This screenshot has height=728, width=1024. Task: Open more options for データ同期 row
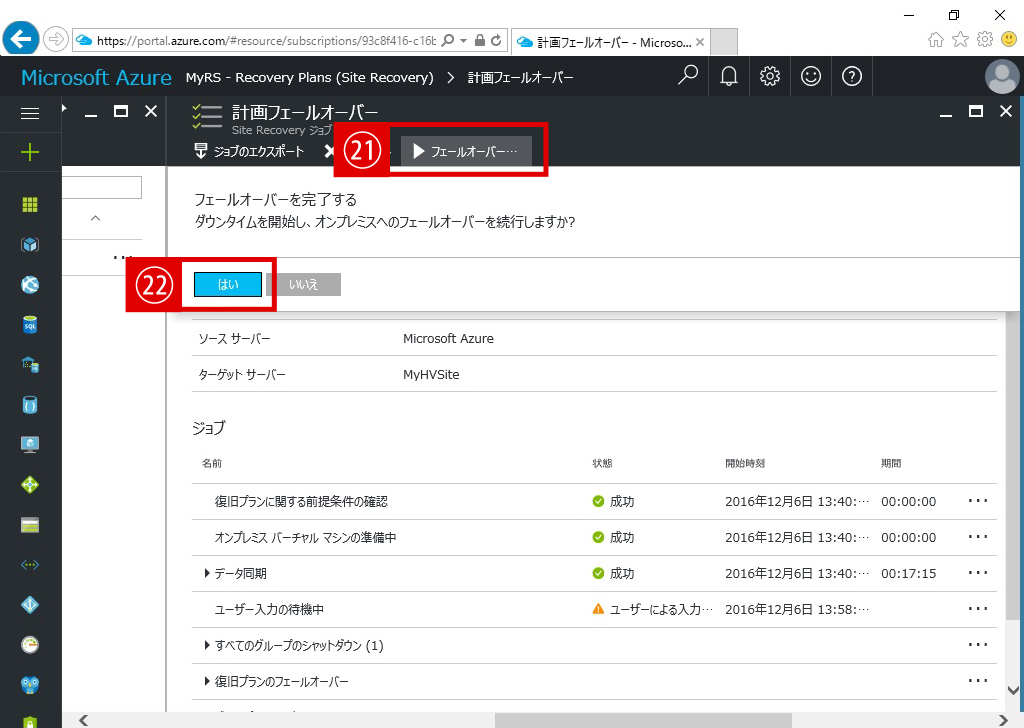(978, 573)
